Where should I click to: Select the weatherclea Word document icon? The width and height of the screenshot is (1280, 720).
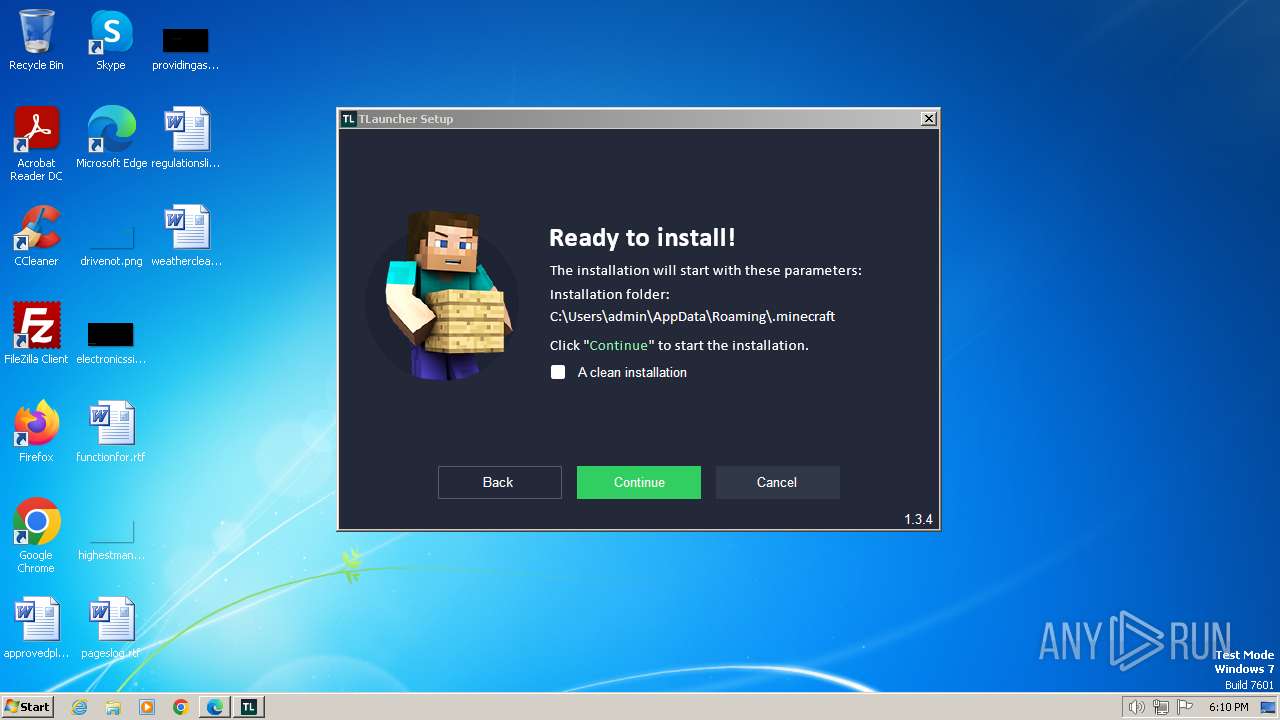186,236
